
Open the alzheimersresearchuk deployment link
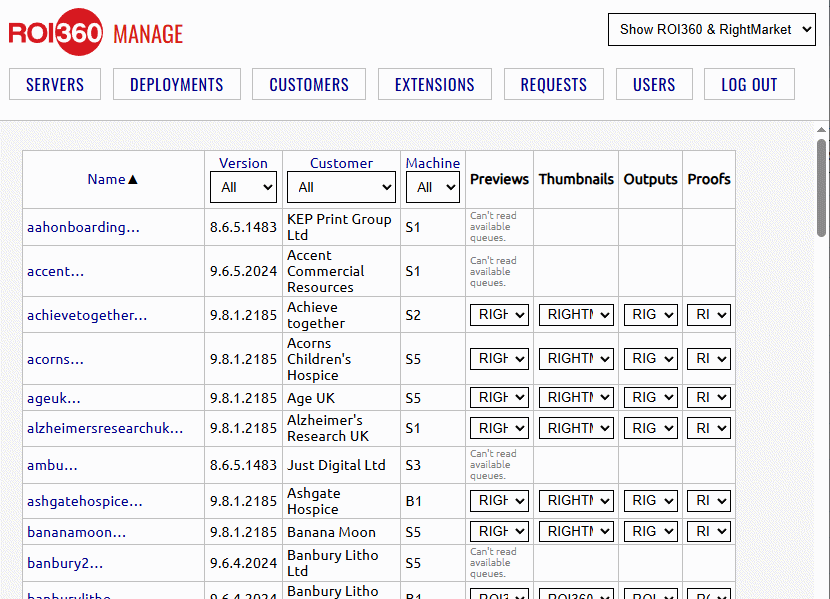pos(105,428)
